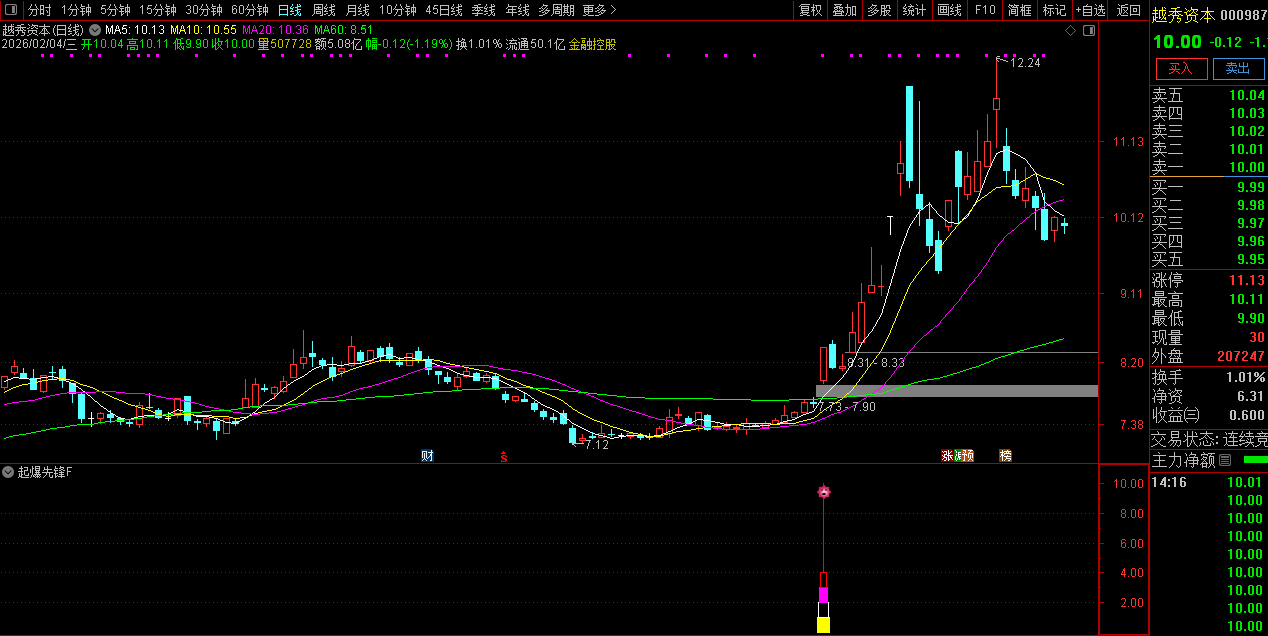
Task: Click the red S marker on timeline
Action: pyautogui.click(x=504, y=456)
